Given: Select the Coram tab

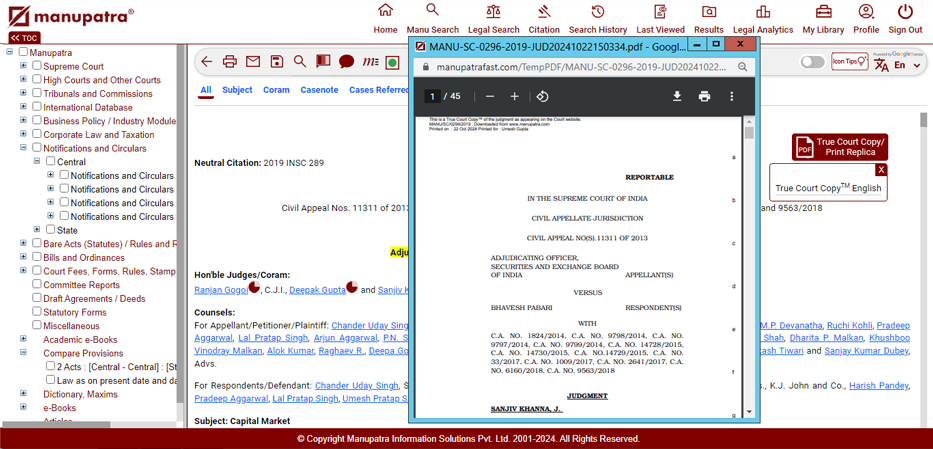Looking at the screenshot, I should pyautogui.click(x=276, y=90).
